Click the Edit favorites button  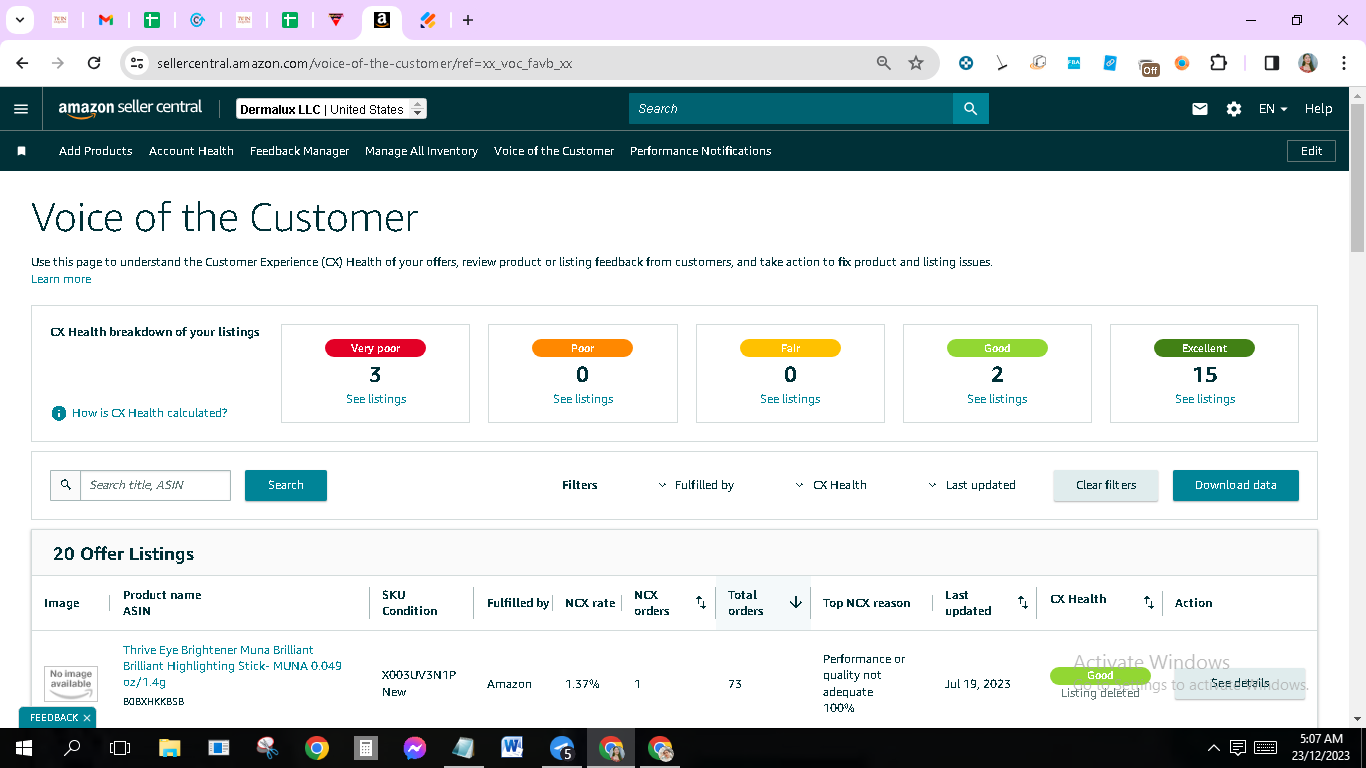coord(1311,151)
